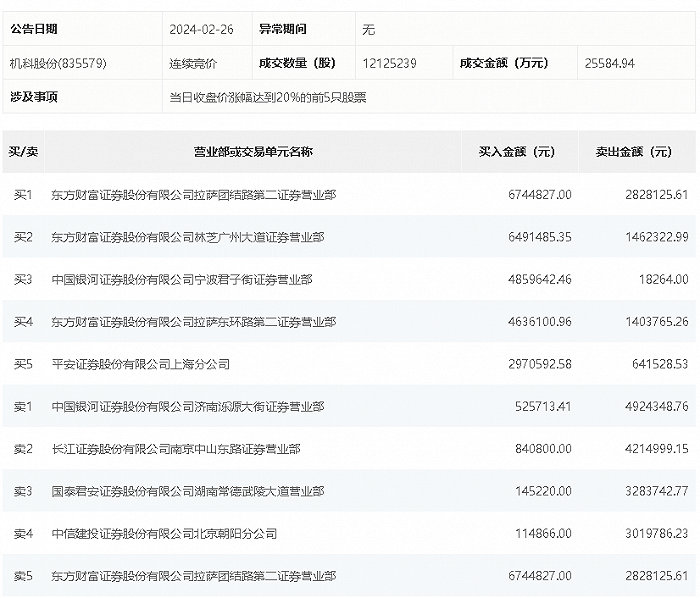The width and height of the screenshot is (700, 598).
Task: Select buy amount 840800.00
Action: click(x=543, y=448)
